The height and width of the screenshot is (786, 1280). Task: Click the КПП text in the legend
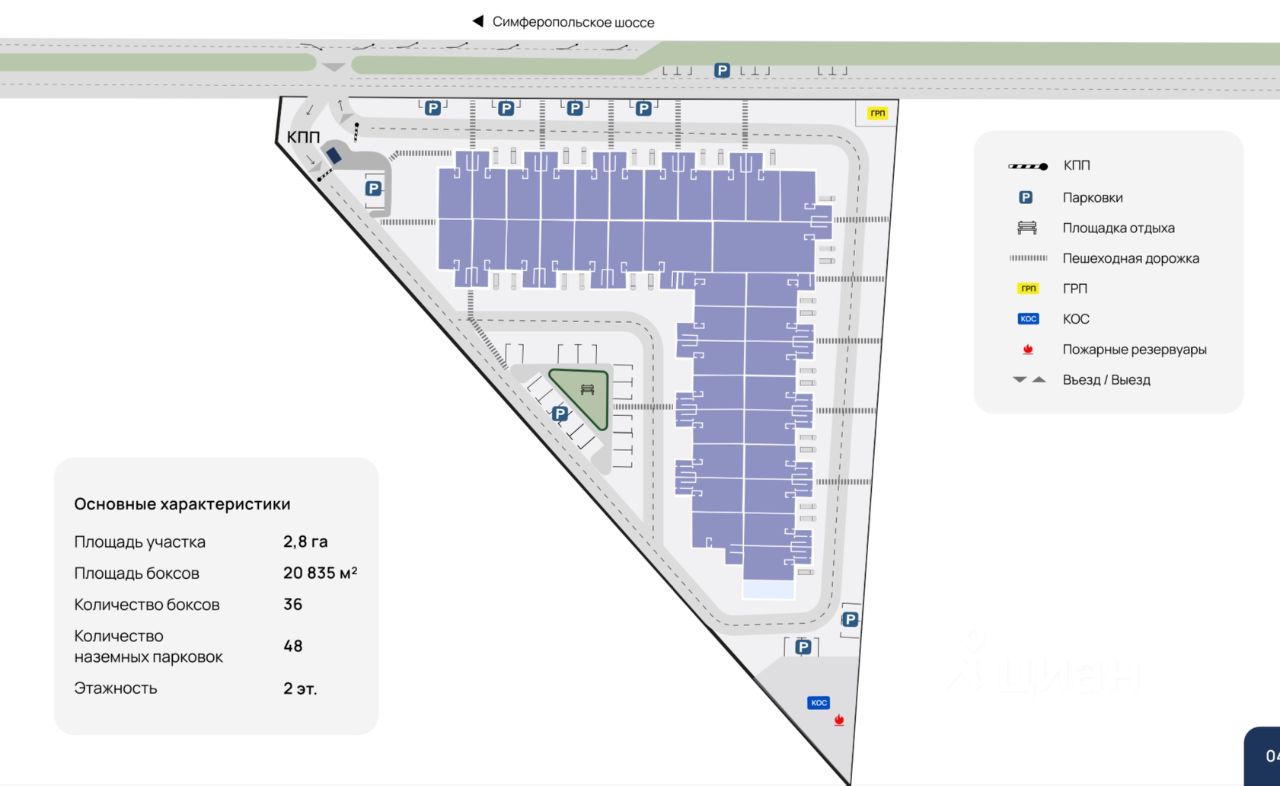[1077, 167]
